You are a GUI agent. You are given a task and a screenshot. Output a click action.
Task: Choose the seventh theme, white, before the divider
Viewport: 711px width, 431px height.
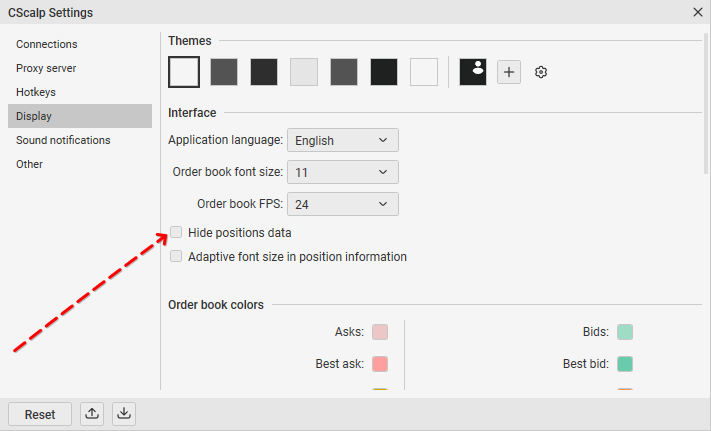(424, 72)
